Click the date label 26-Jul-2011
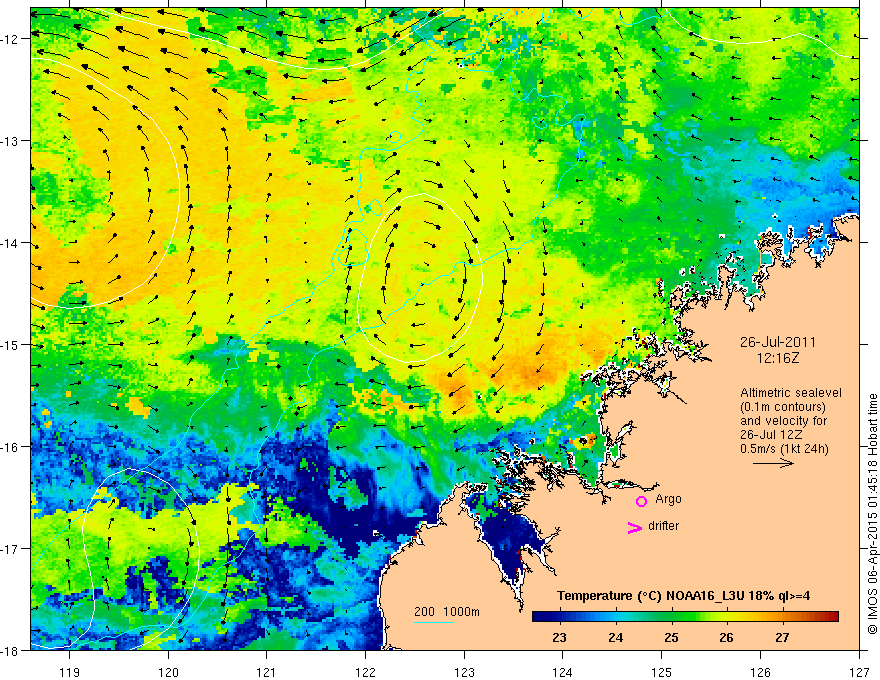 tap(778, 342)
